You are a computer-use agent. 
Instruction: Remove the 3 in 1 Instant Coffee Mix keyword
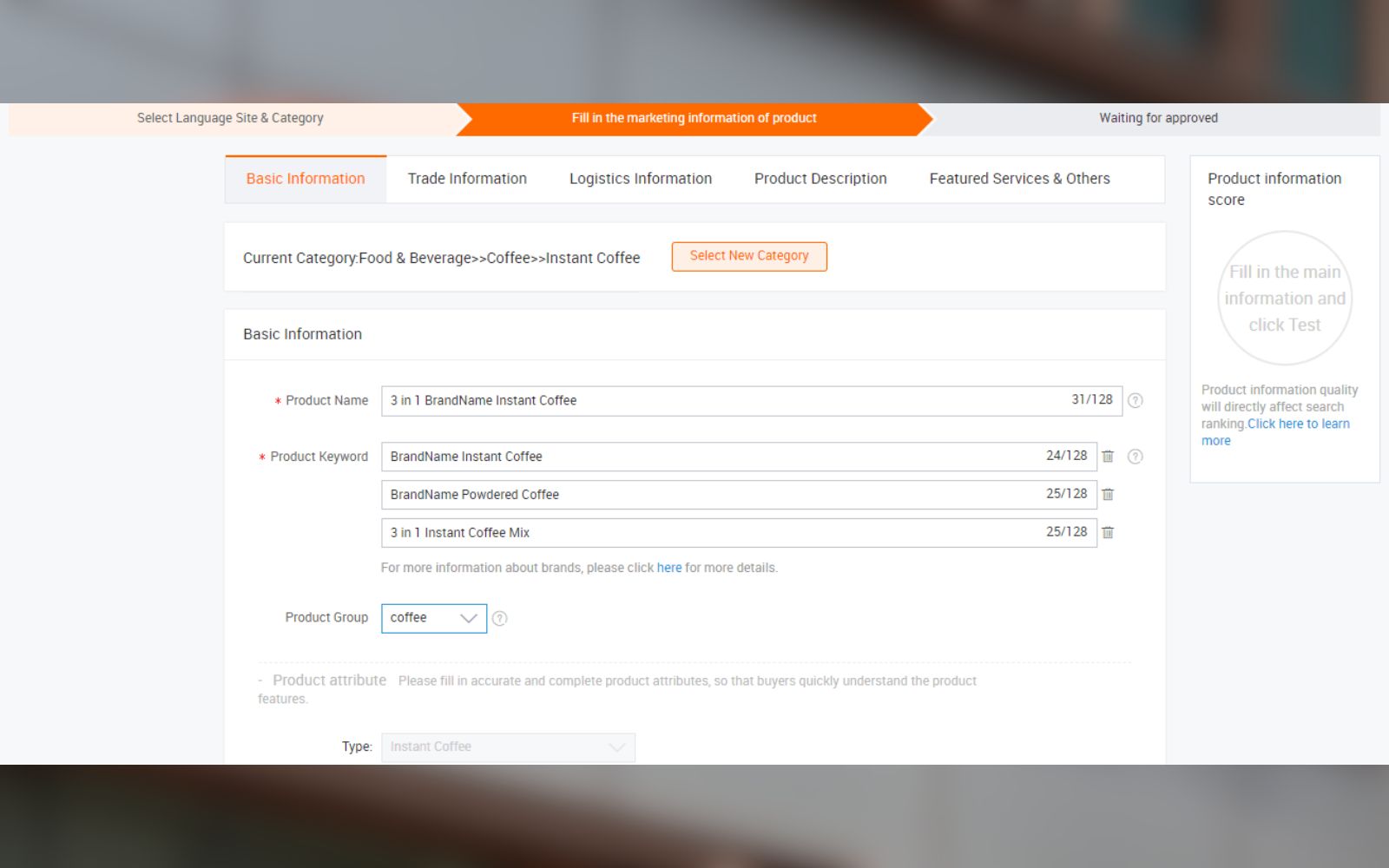coord(1108,533)
